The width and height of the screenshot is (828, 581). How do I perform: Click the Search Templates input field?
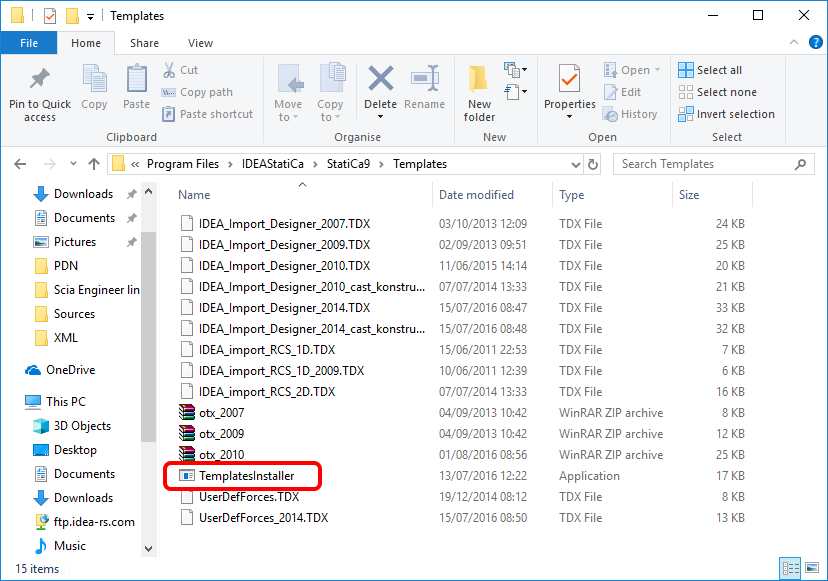(x=705, y=164)
